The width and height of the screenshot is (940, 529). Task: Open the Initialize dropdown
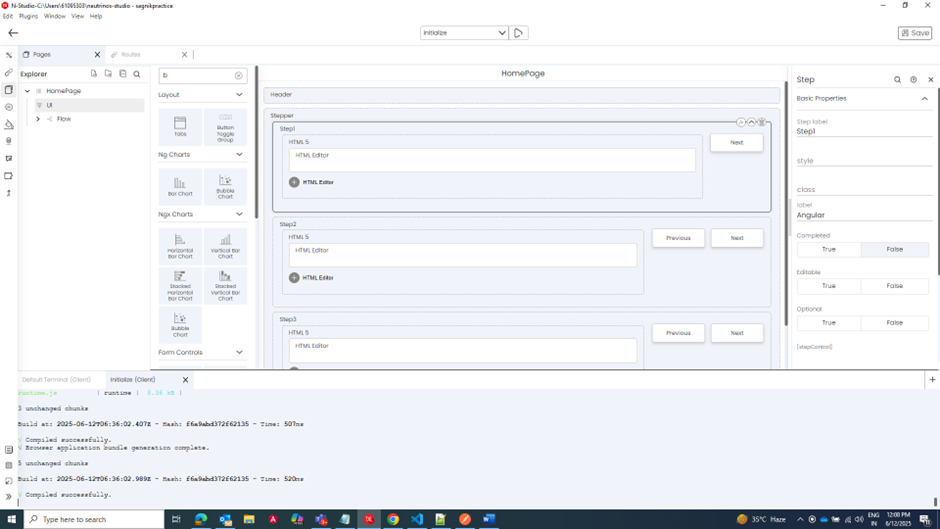coord(464,33)
